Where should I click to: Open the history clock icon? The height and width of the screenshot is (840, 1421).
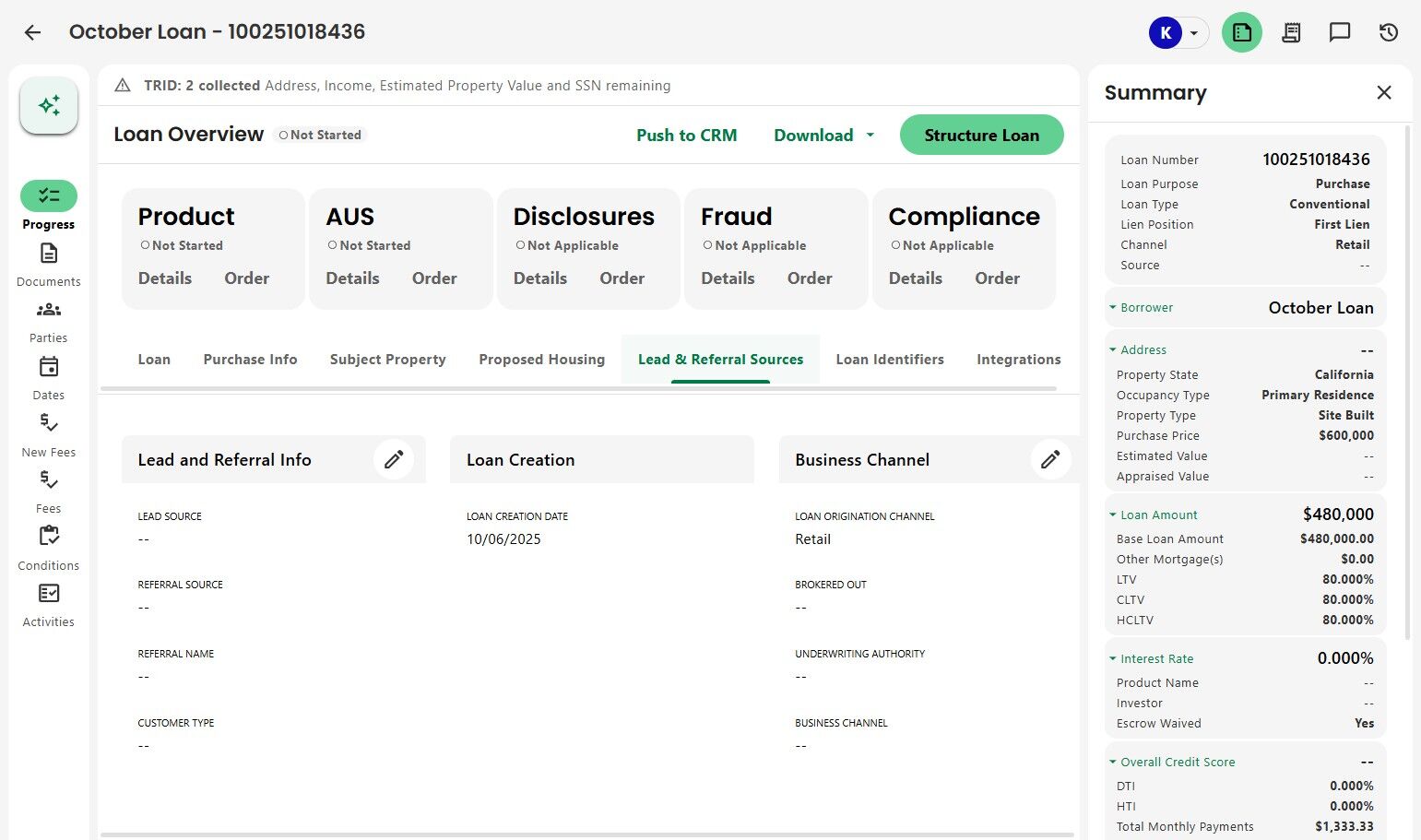coord(1389,33)
